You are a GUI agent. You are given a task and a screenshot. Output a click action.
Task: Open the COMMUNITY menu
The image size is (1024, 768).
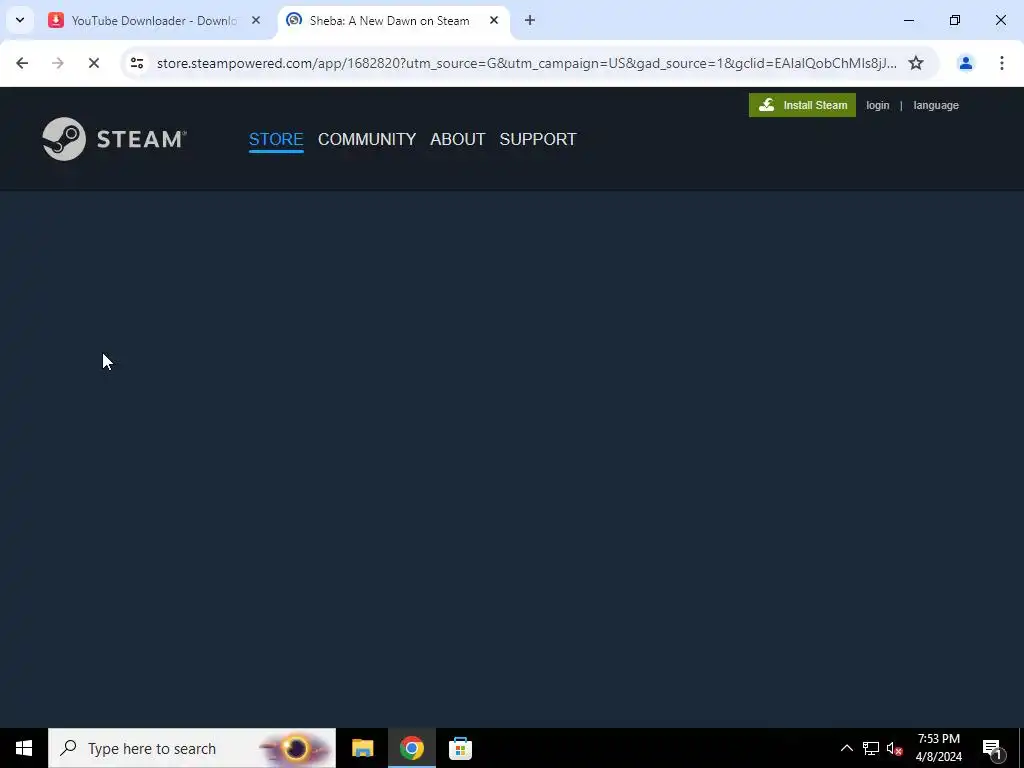pos(366,139)
